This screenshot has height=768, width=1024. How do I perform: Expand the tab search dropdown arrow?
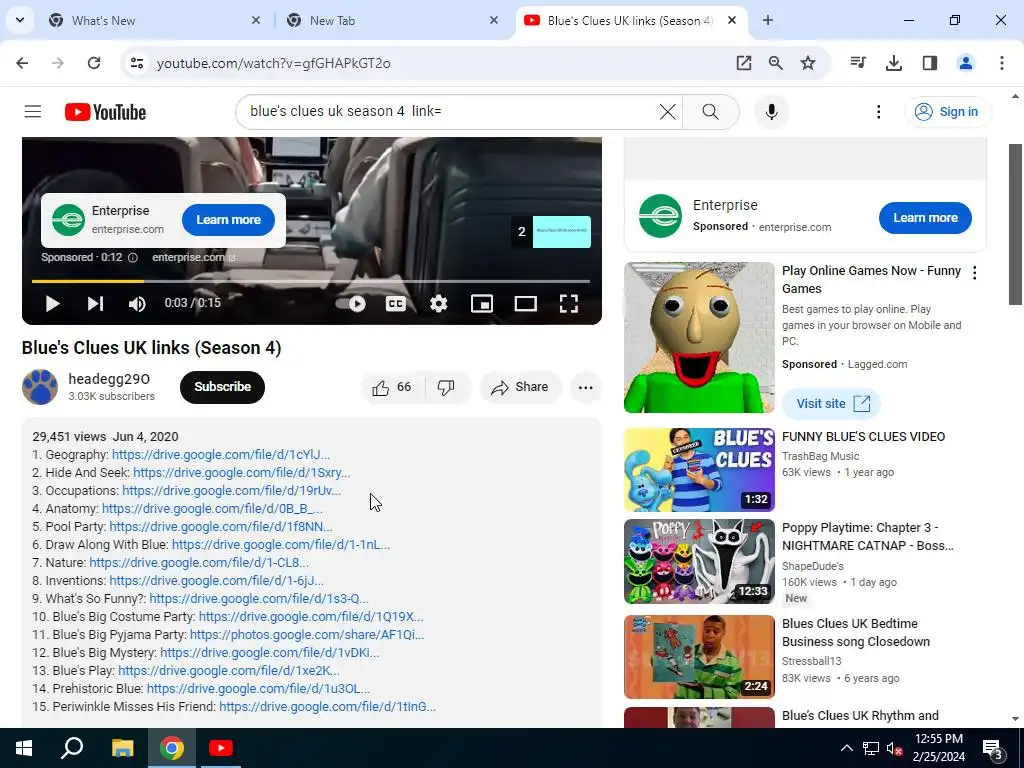pos(20,20)
